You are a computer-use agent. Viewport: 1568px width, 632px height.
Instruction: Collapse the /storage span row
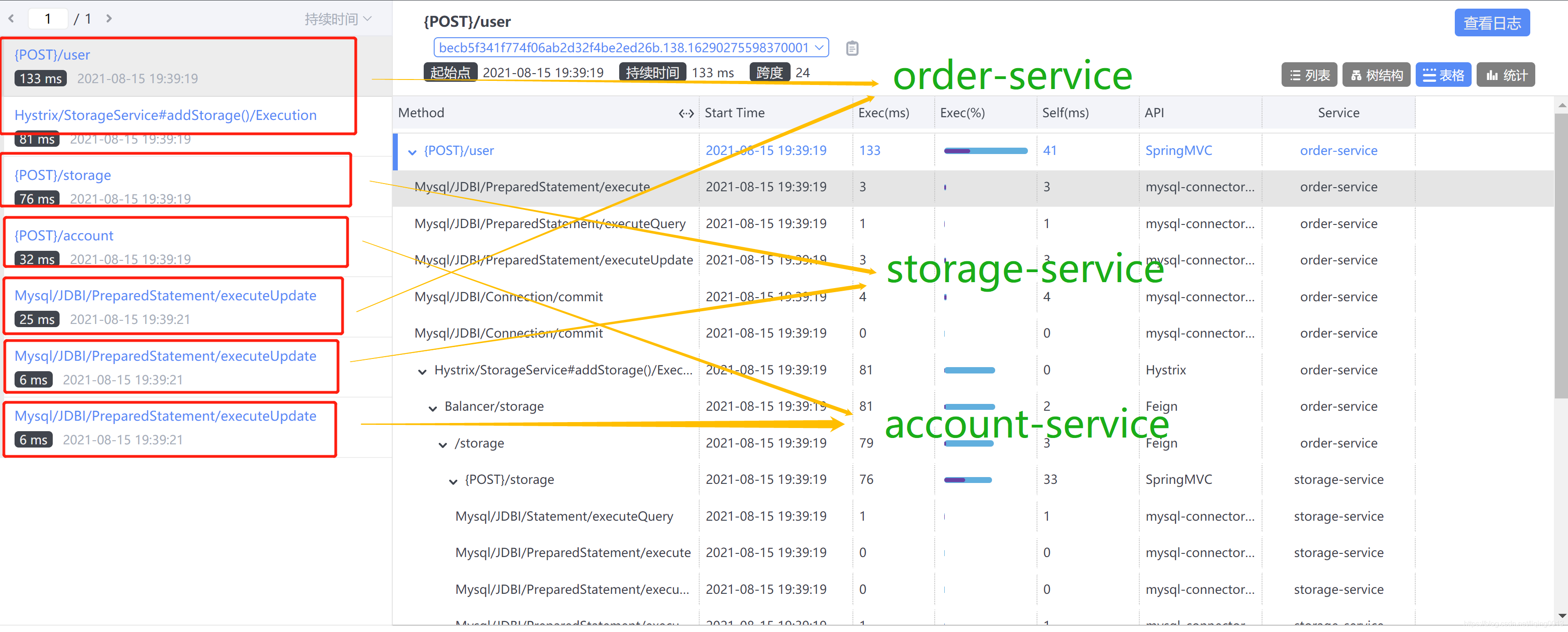442,445
